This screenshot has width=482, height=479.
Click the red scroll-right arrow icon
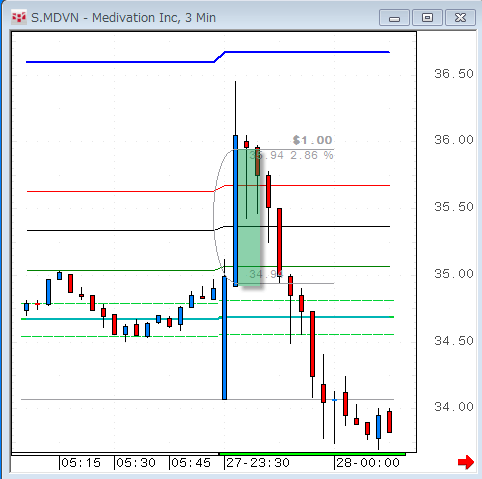pos(466,462)
